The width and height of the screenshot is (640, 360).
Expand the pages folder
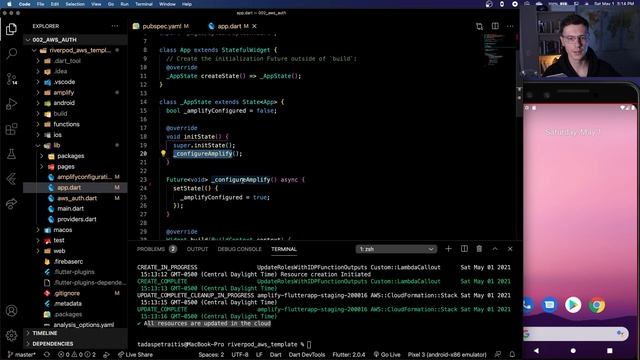(76, 167)
